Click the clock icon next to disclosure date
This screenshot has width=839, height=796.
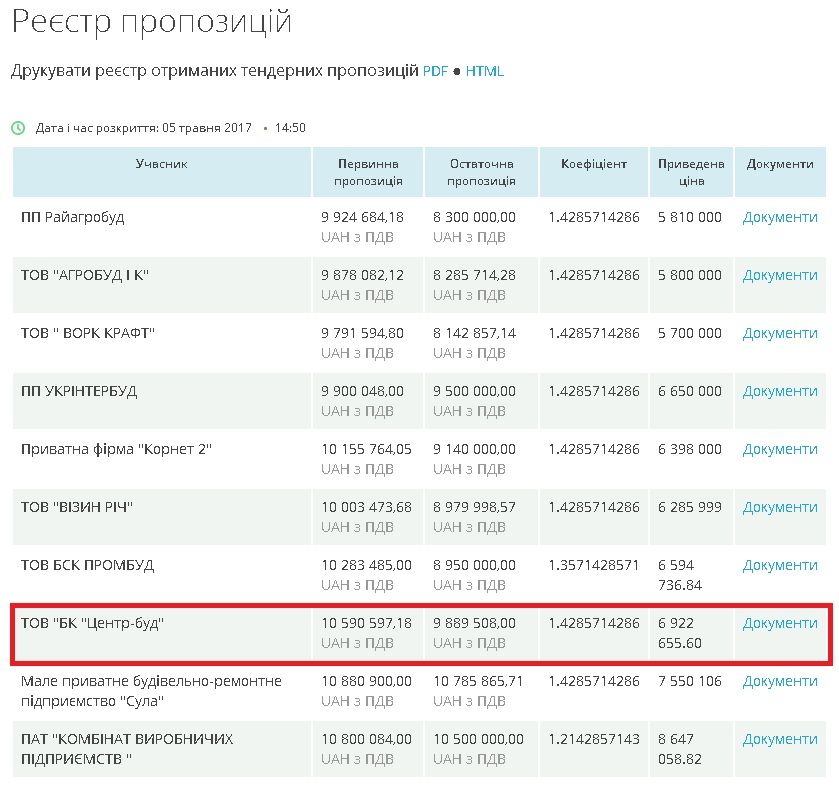point(16,128)
